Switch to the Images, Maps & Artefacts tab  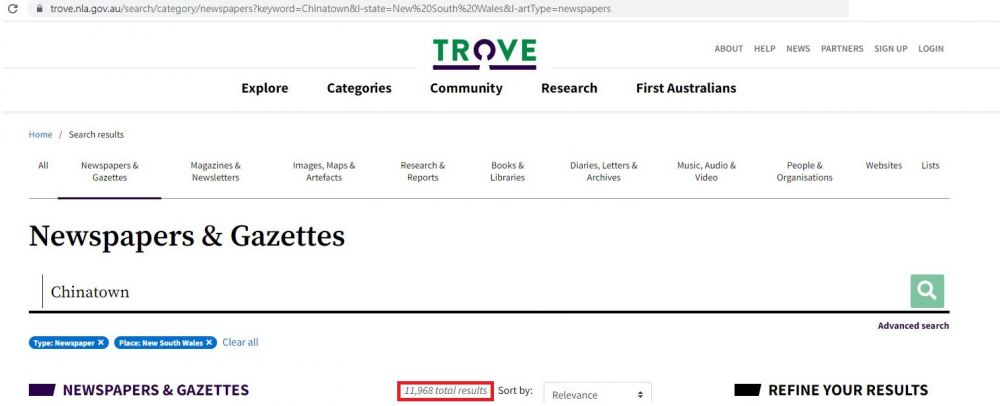tap(324, 171)
